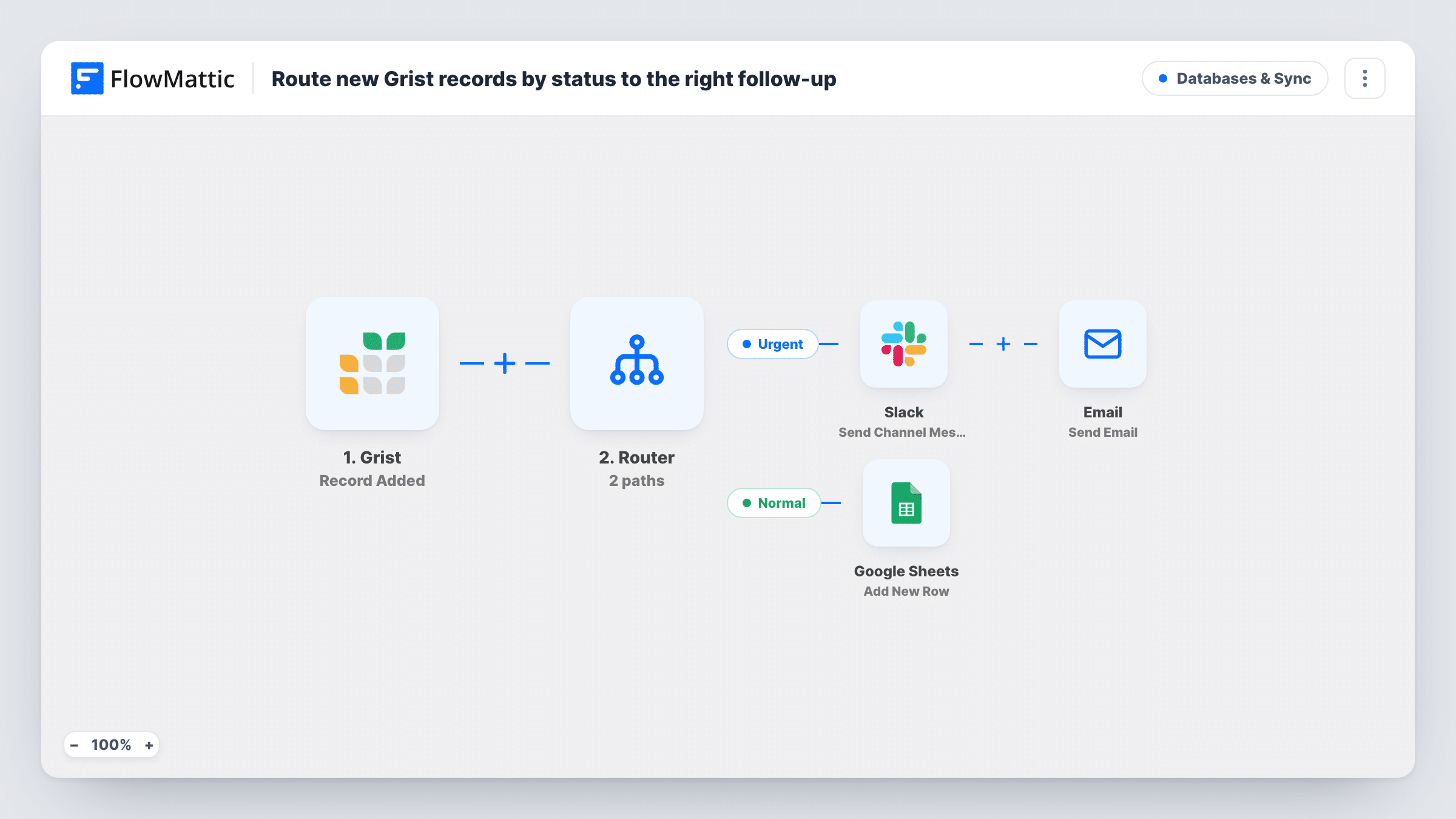This screenshot has width=1456, height=819.
Task: Select the Email action node
Action: coord(1102,344)
